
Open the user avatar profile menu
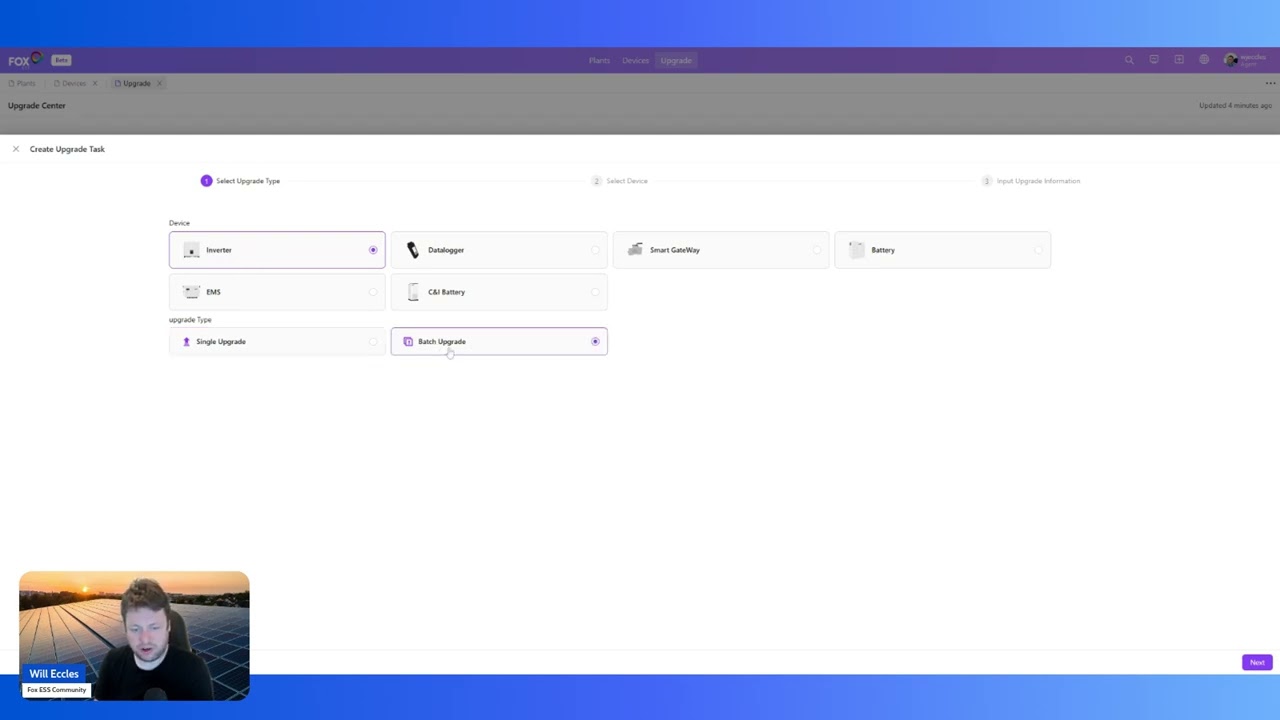click(x=1231, y=60)
